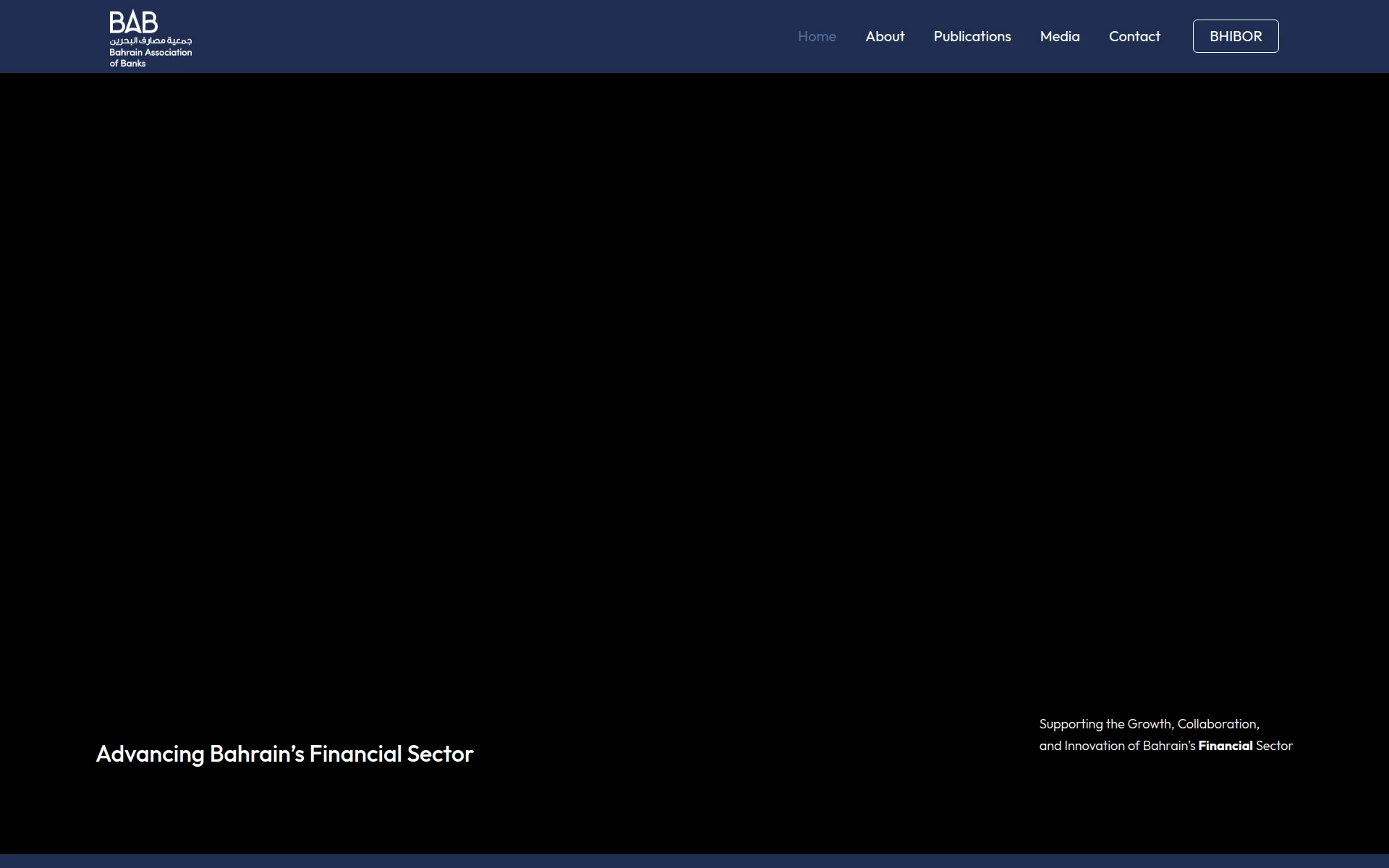Click the line 'and Innovation of Bahrain's Financial Sector'
This screenshot has height=868, width=1389.
1165,746
